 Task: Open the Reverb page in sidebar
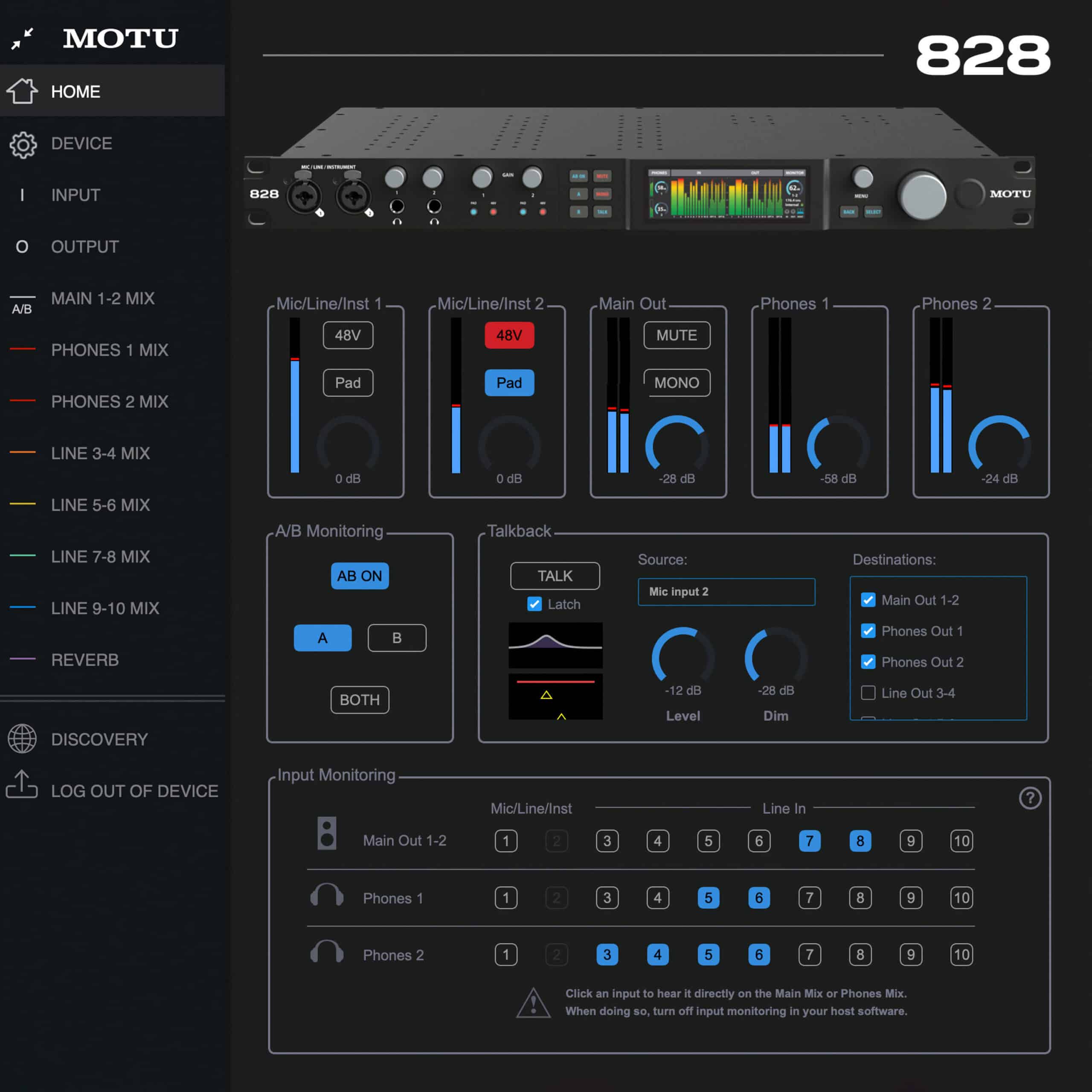point(85,659)
